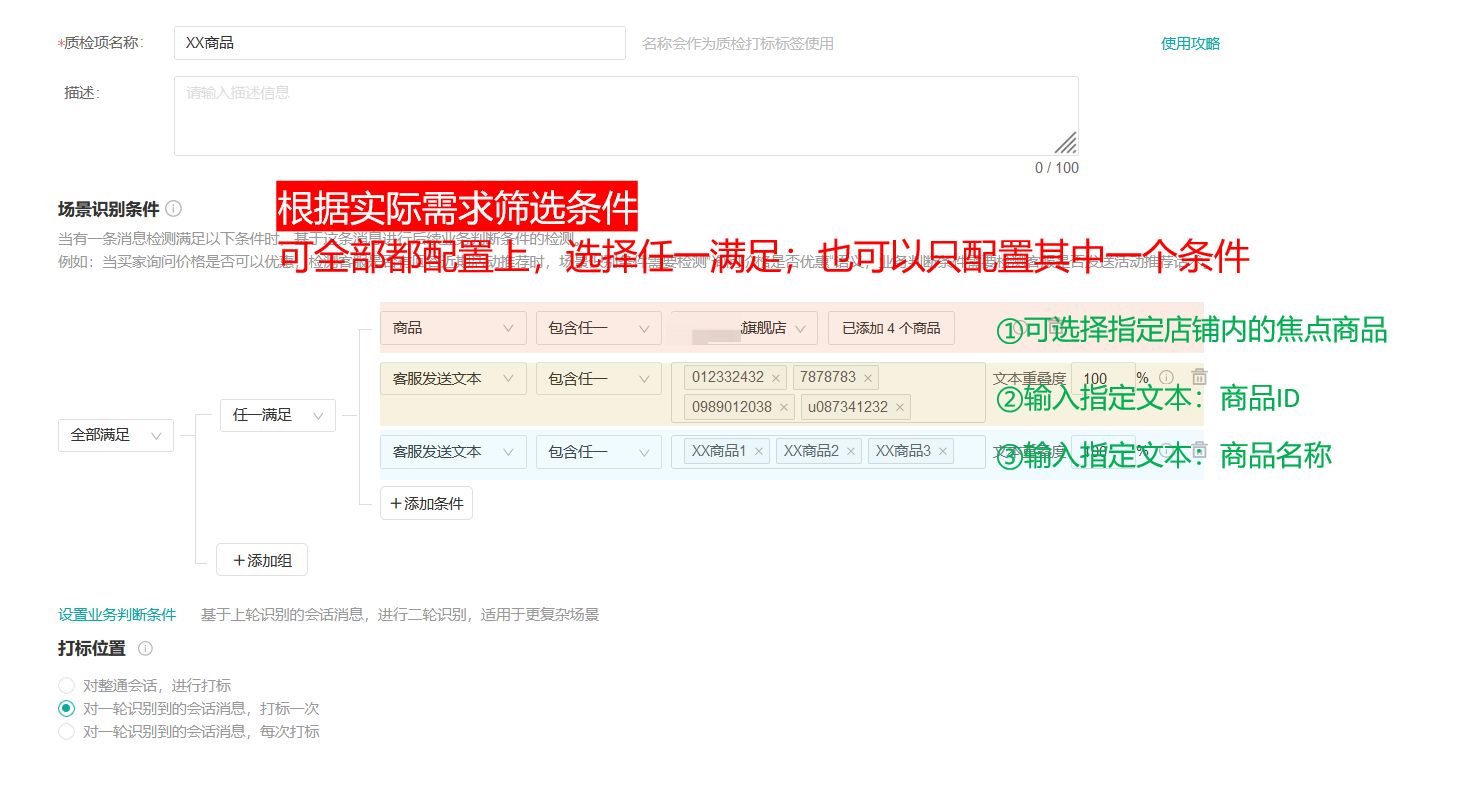
Task: Click the 质检项名称 input containing XX商品
Action: 400,43
